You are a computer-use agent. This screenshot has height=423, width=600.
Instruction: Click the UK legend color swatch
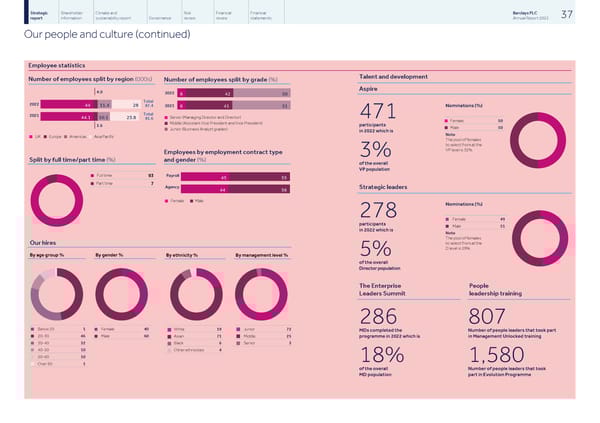tap(32, 137)
